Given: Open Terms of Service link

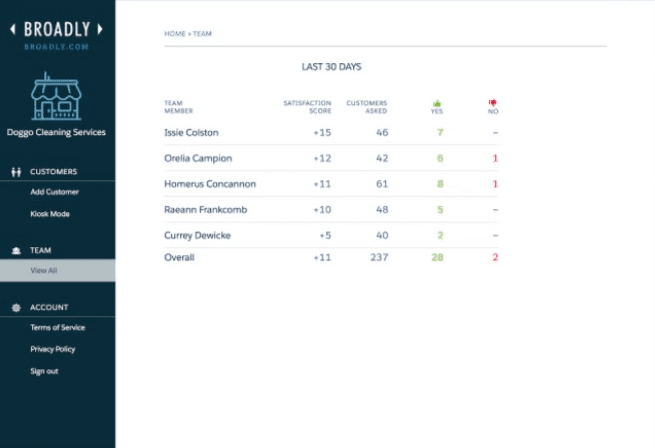Looking at the screenshot, I should coord(58,327).
